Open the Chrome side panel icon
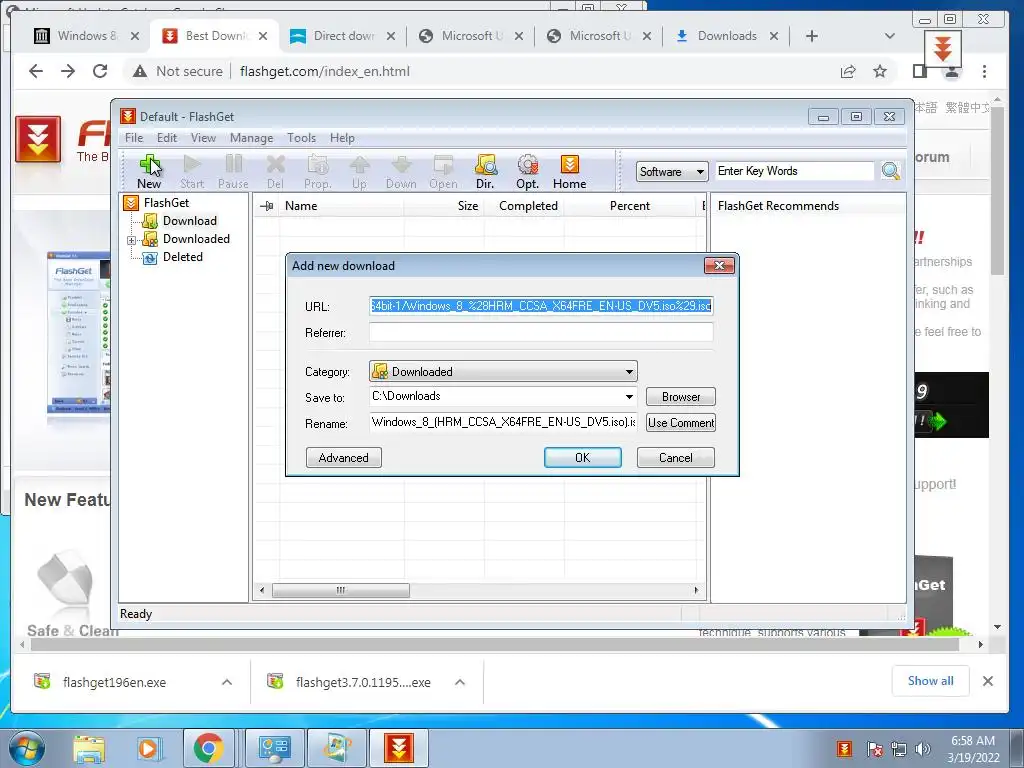Image resolution: width=1024 pixels, height=768 pixels. (920, 71)
